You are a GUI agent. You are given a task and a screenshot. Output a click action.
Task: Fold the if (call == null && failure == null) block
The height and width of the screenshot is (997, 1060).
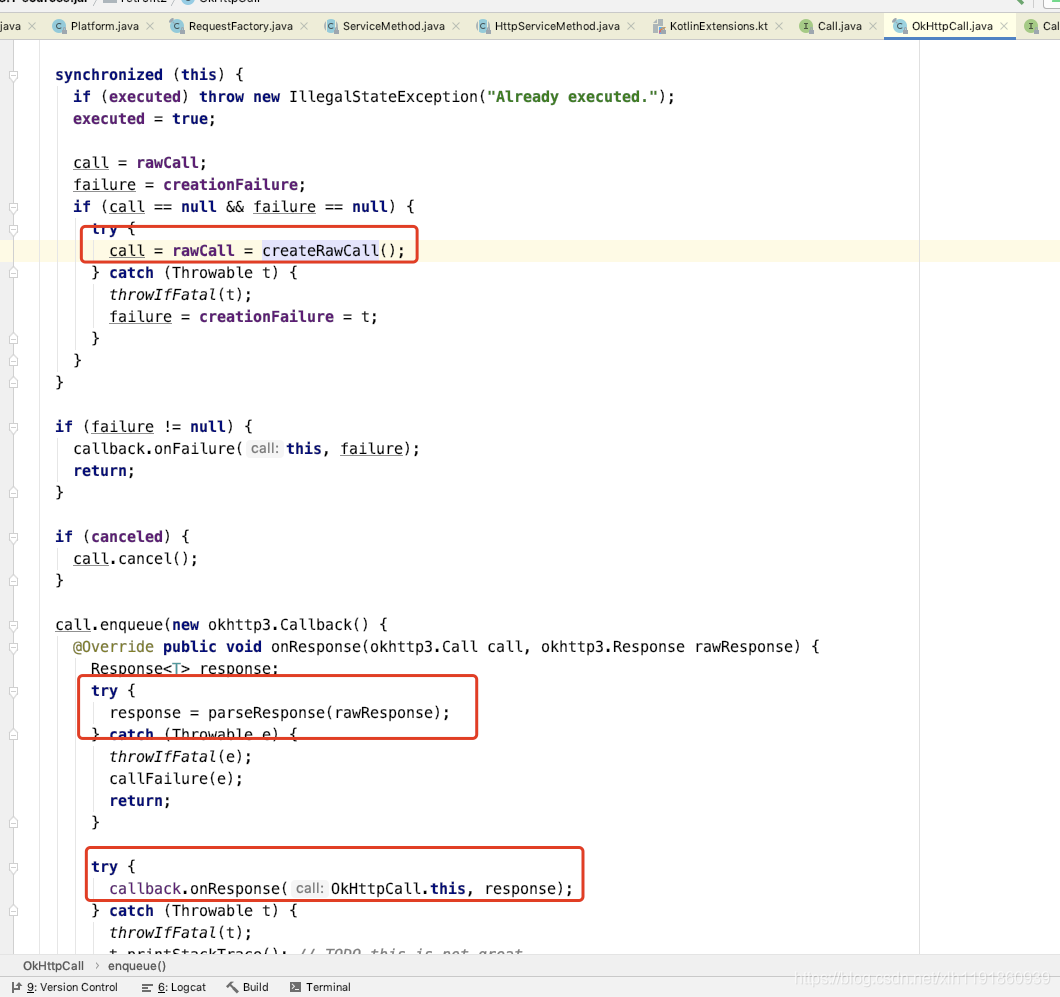(14, 208)
